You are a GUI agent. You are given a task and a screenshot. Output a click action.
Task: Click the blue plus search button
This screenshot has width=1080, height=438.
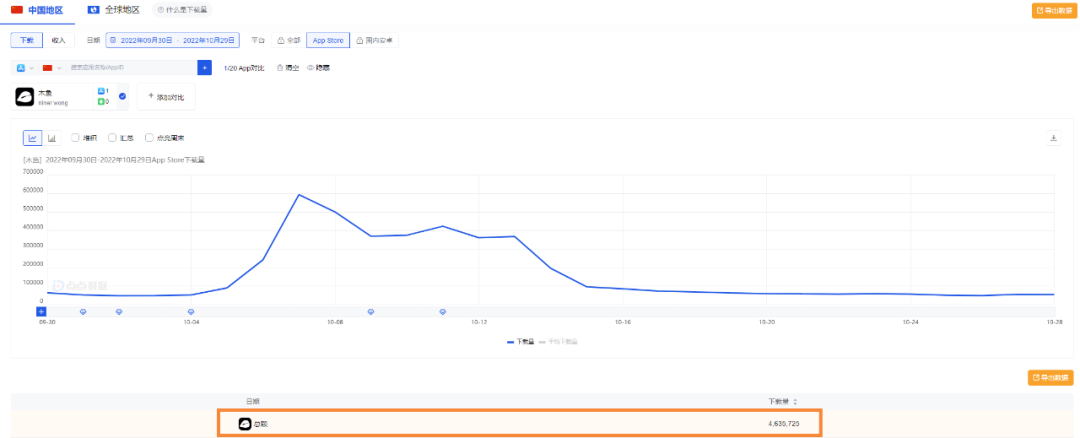coord(204,68)
